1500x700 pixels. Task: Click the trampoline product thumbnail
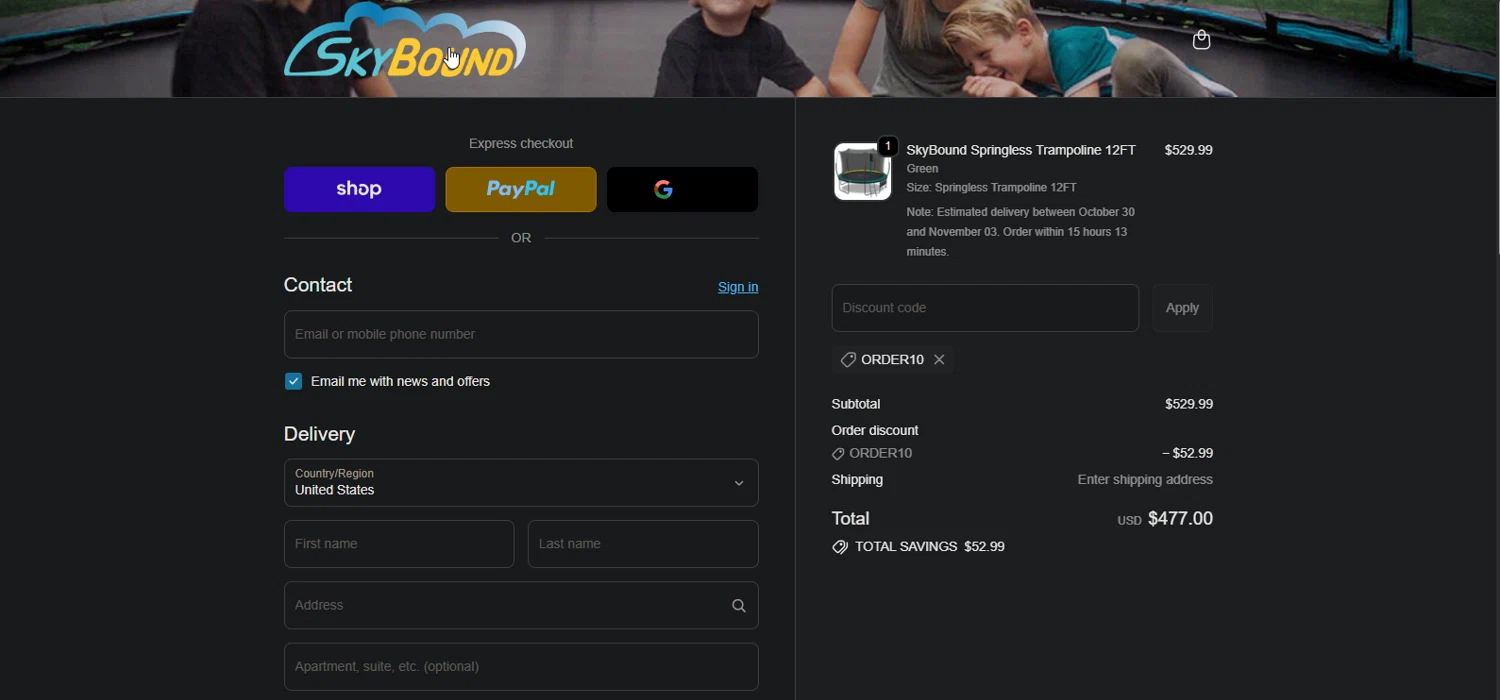(x=863, y=171)
